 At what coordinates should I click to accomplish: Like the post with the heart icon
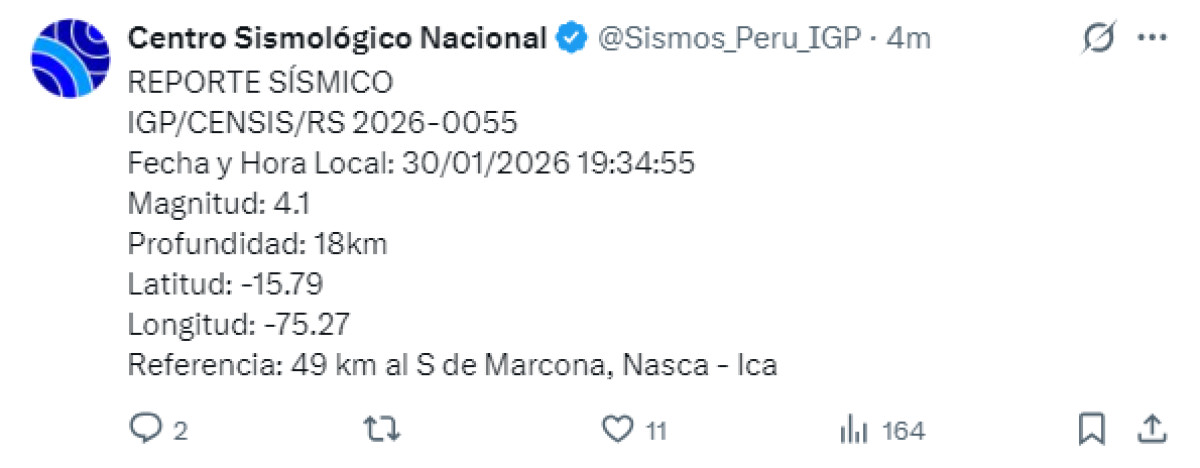pos(619,430)
